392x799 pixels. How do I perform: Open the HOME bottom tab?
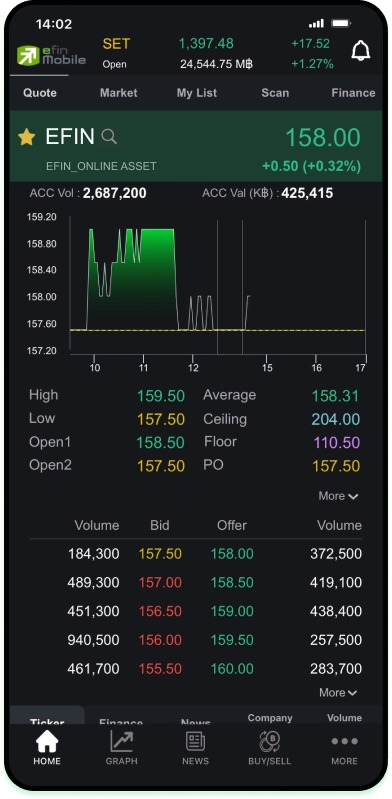(47, 748)
